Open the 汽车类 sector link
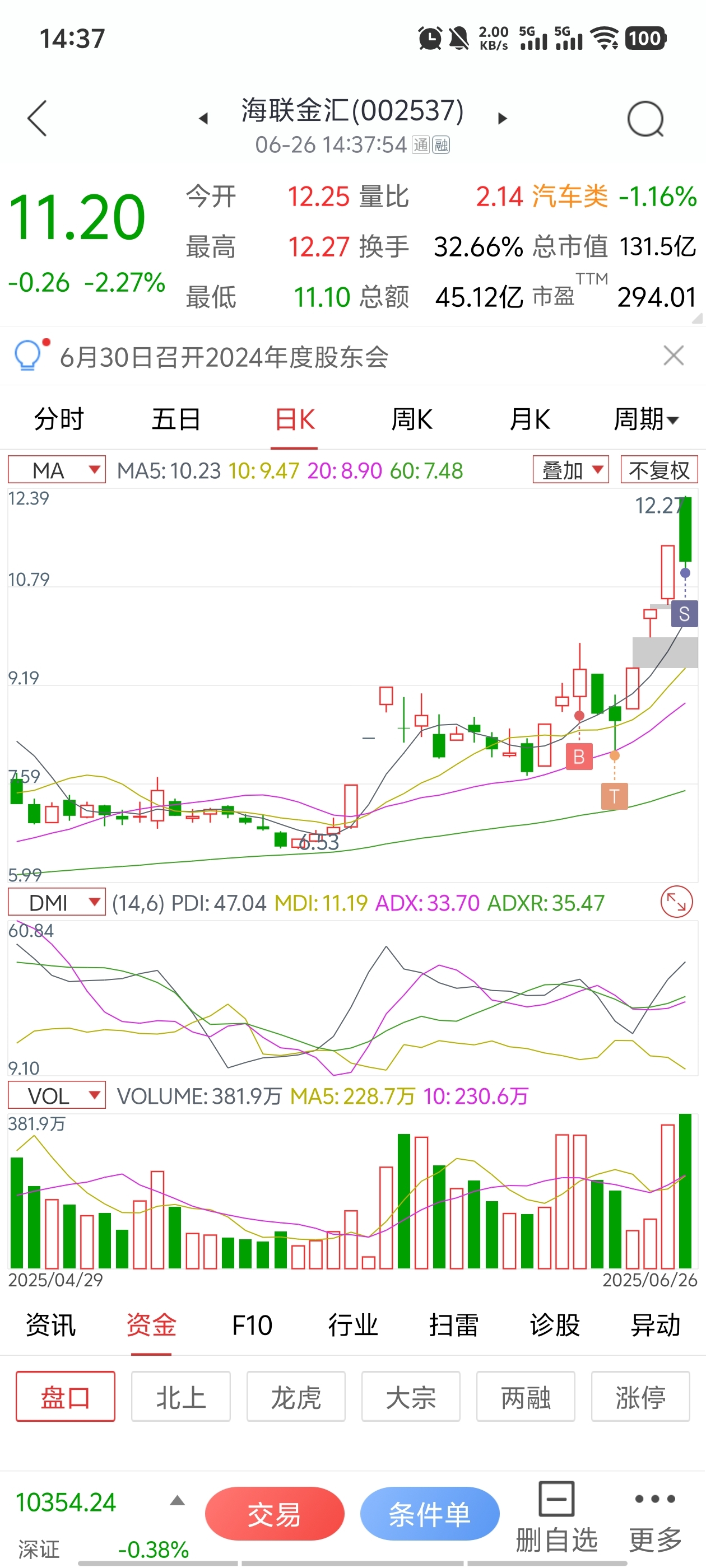 tap(569, 197)
